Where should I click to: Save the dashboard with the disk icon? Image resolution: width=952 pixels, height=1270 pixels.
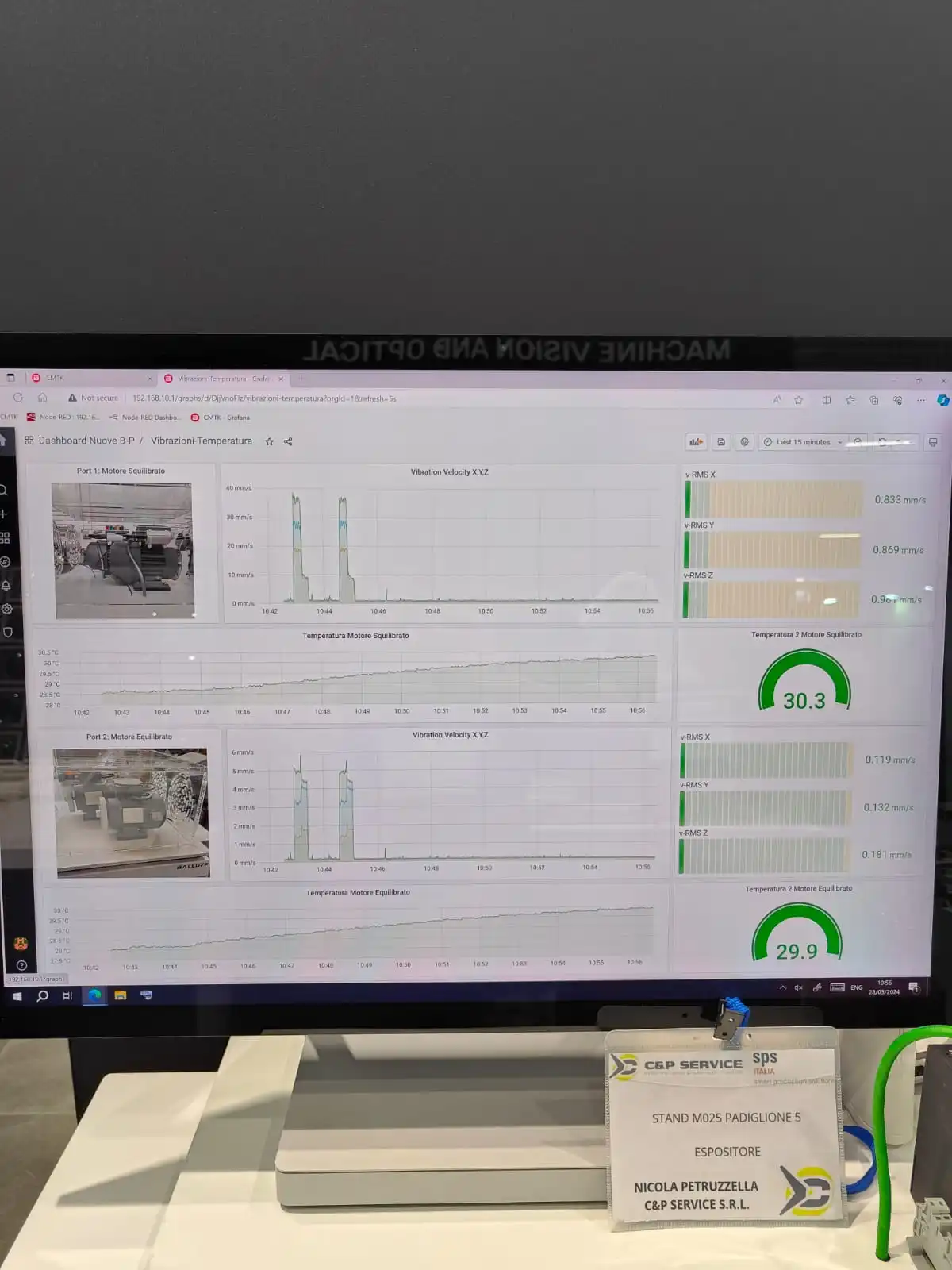(x=721, y=442)
